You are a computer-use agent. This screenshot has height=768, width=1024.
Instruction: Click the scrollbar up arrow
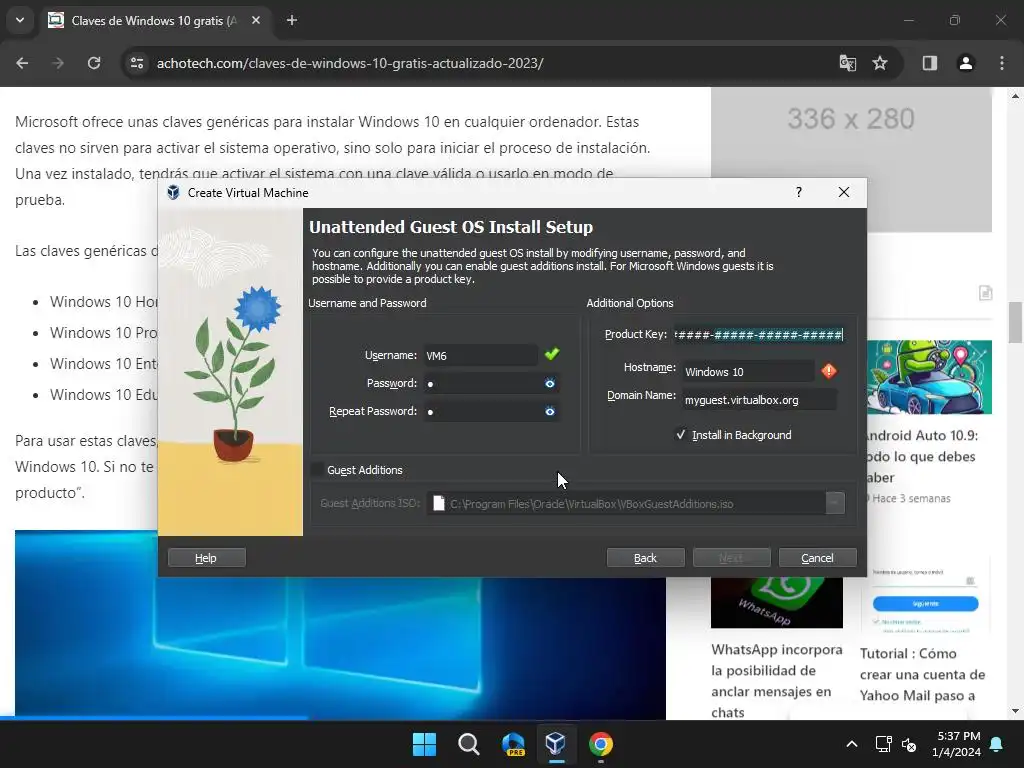1015,96
